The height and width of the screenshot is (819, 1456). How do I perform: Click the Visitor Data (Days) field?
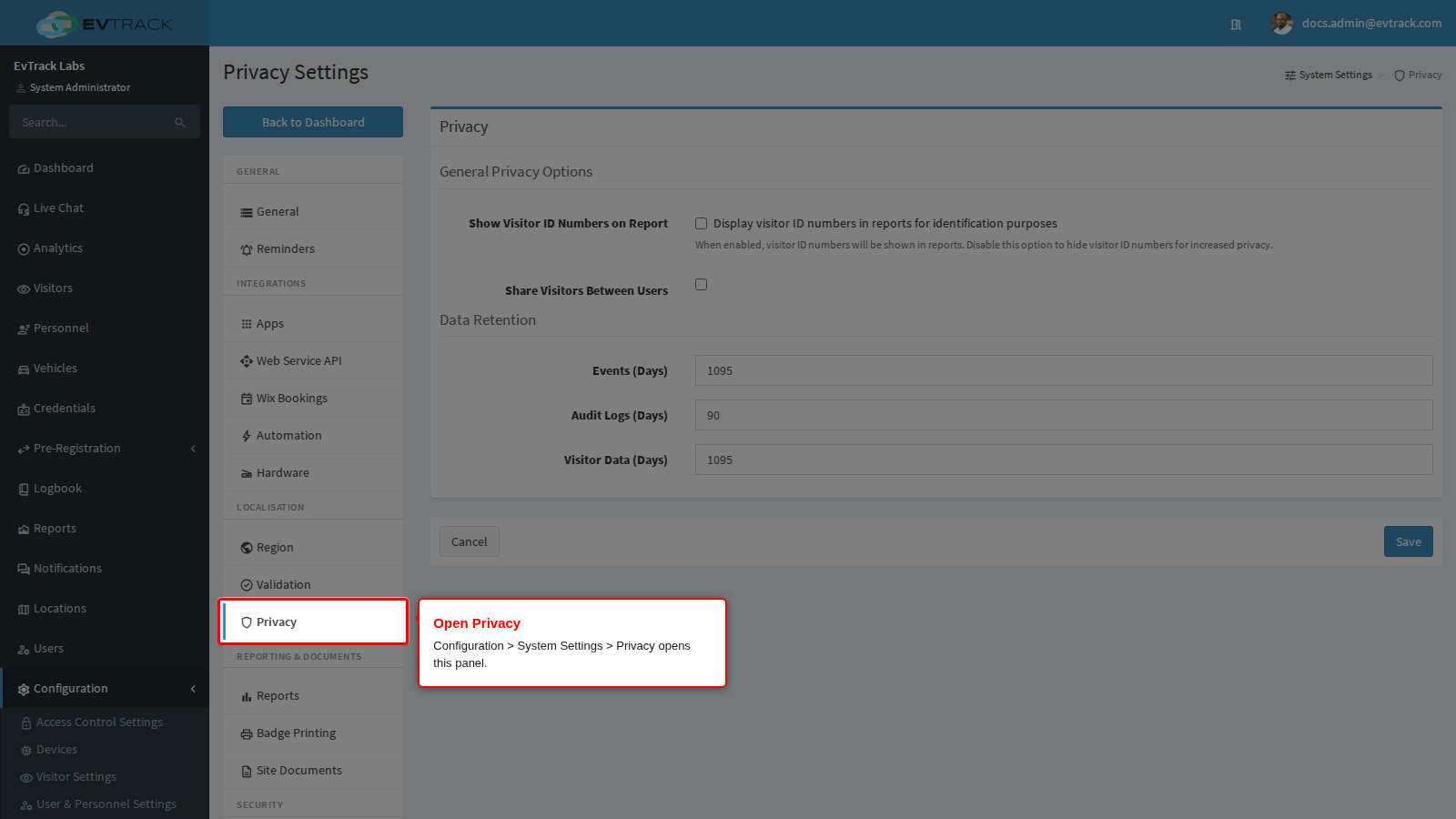[1064, 460]
